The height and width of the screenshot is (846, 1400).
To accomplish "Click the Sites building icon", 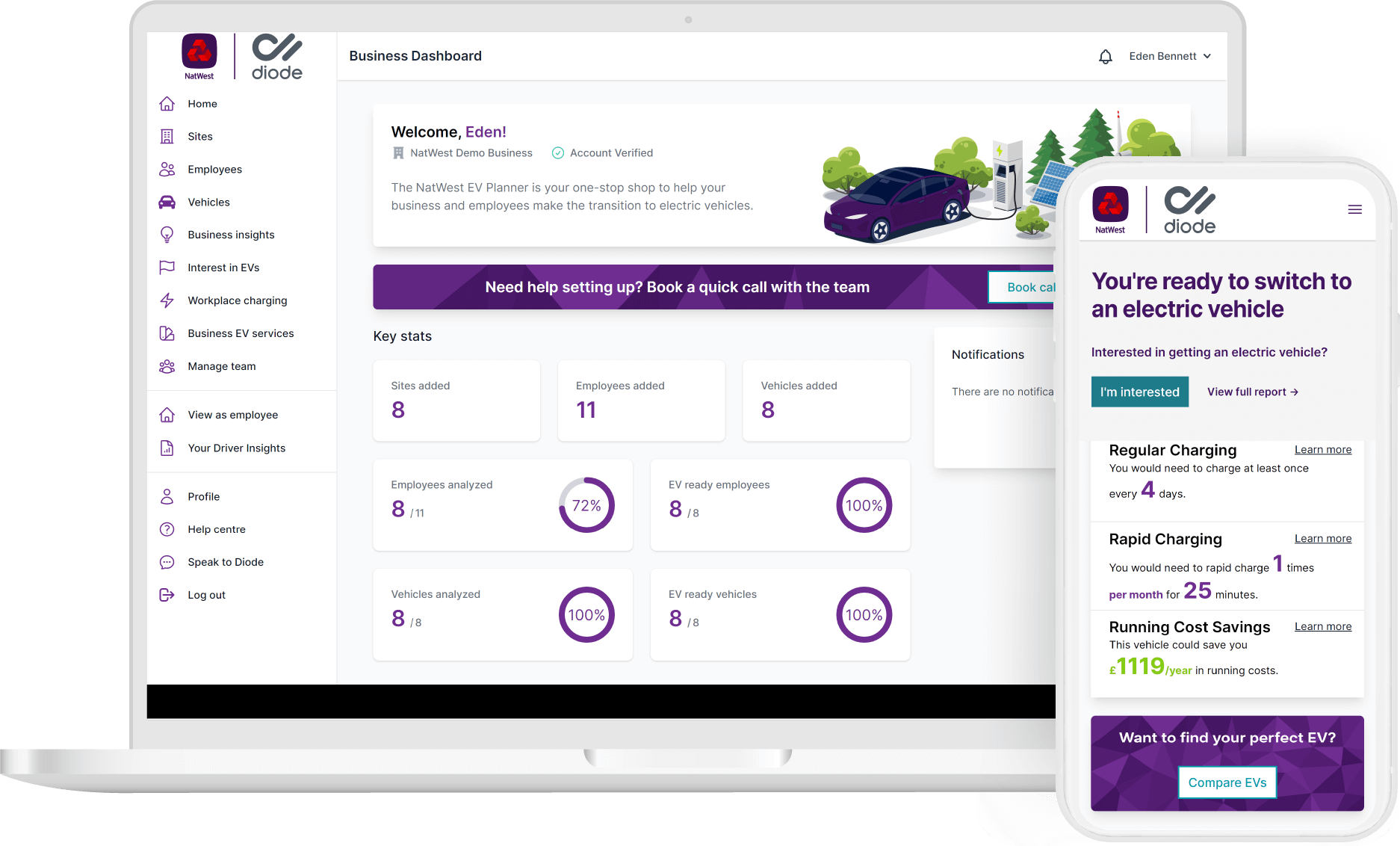I will click(x=167, y=137).
